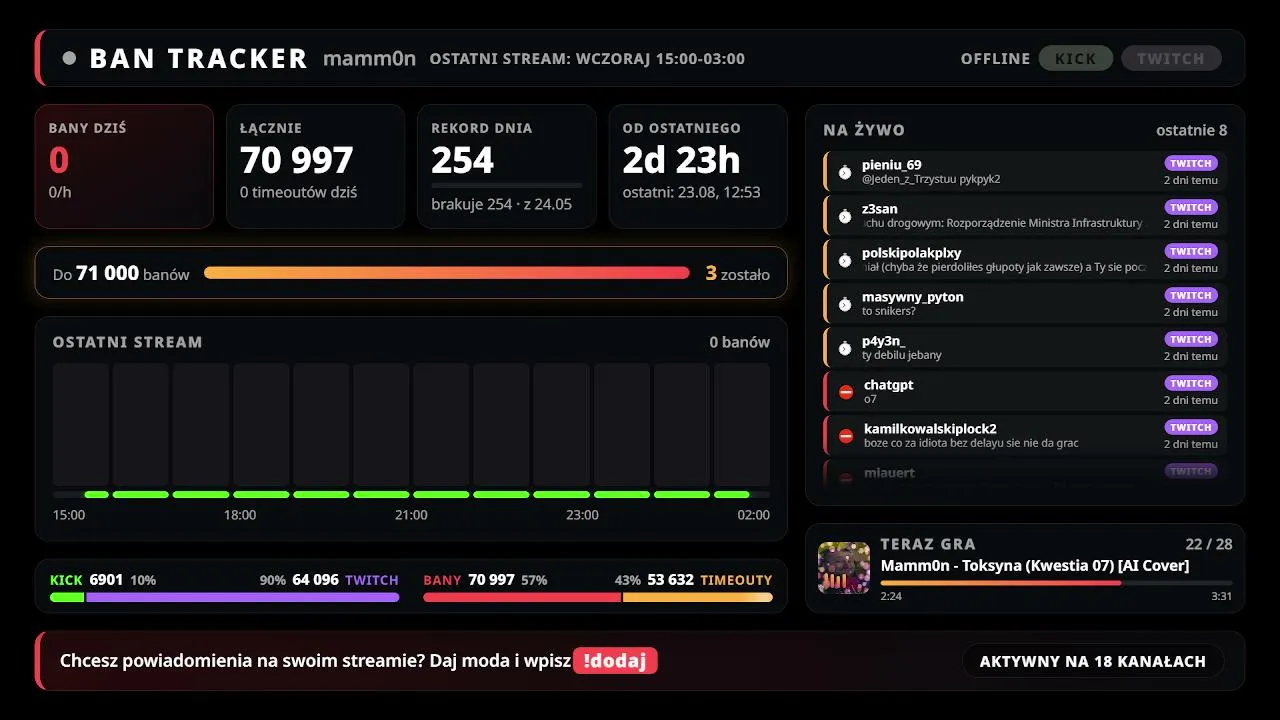Image resolution: width=1280 pixels, height=720 pixels.
Task: Click the 15:00 label on stream timeline
Action: click(69, 515)
